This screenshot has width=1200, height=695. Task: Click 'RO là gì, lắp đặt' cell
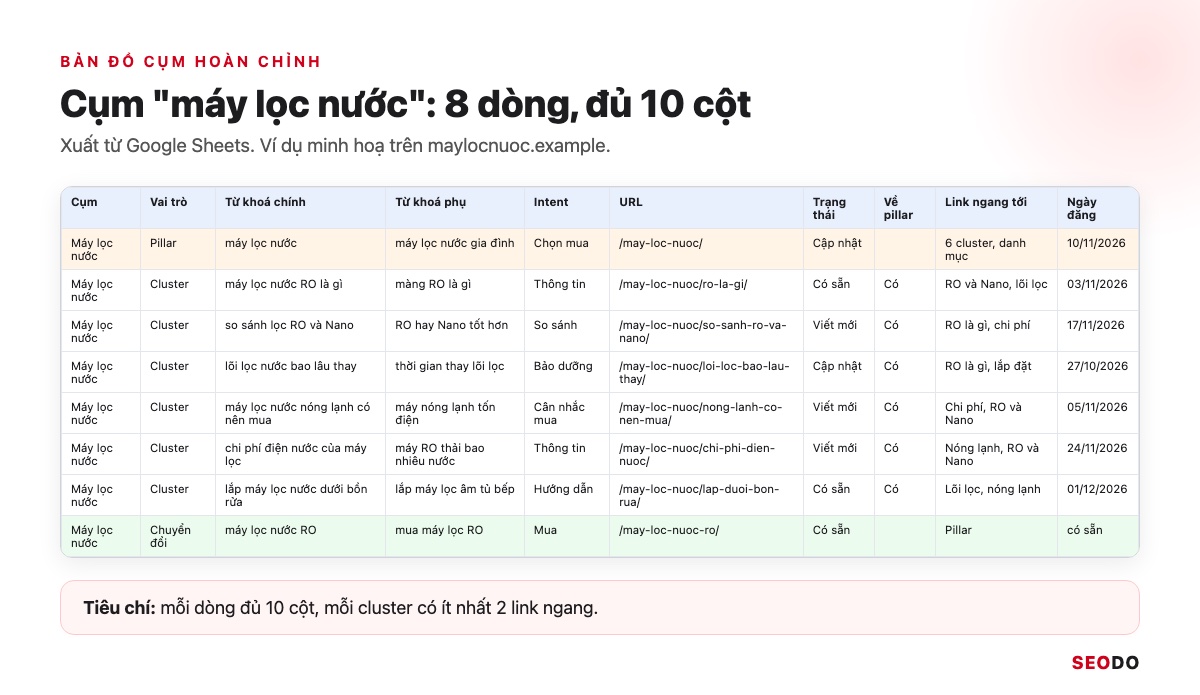(x=996, y=372)
